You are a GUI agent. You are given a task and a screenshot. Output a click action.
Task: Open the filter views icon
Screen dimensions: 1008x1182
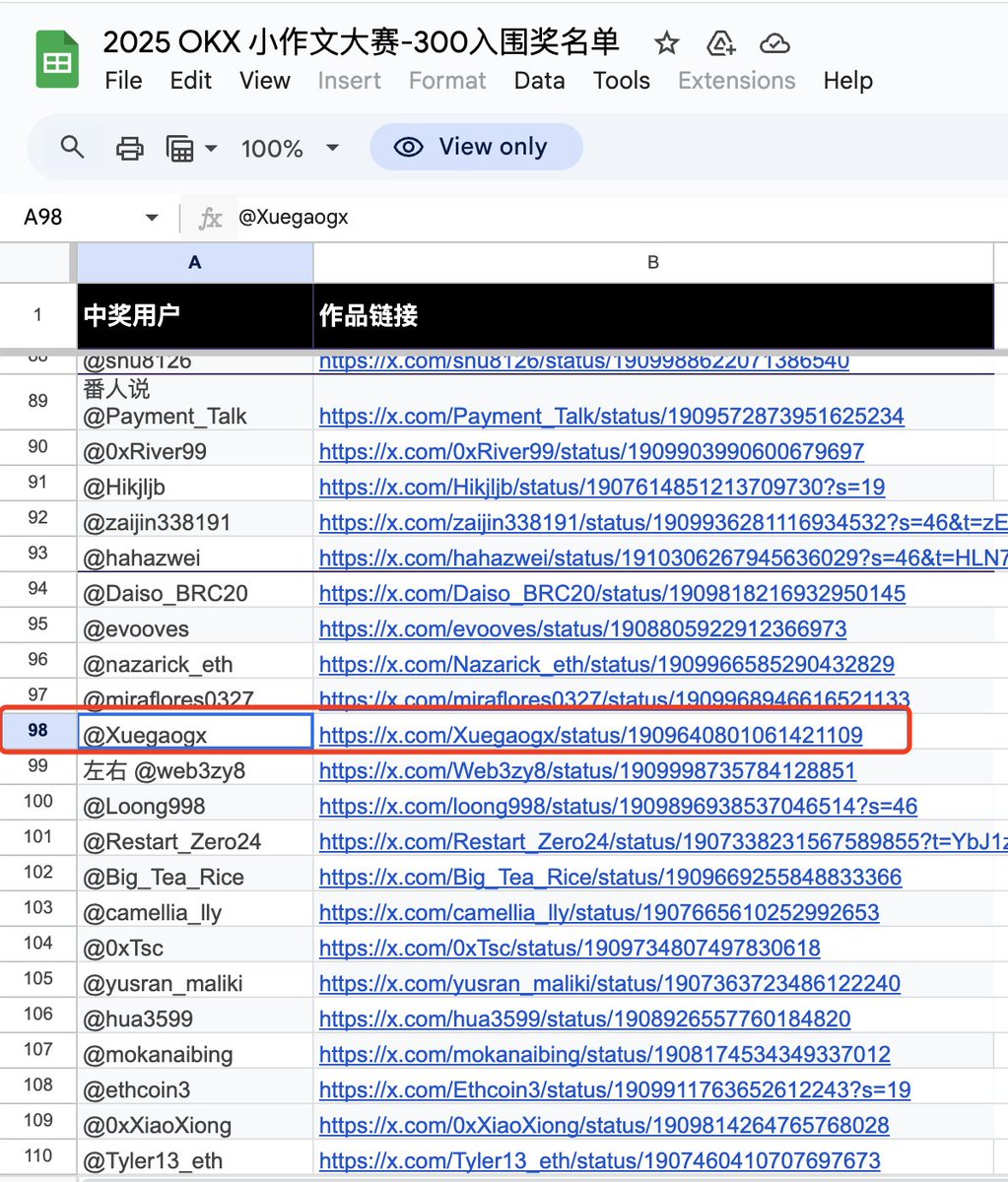pyautogui.click(x=180, y=149)
